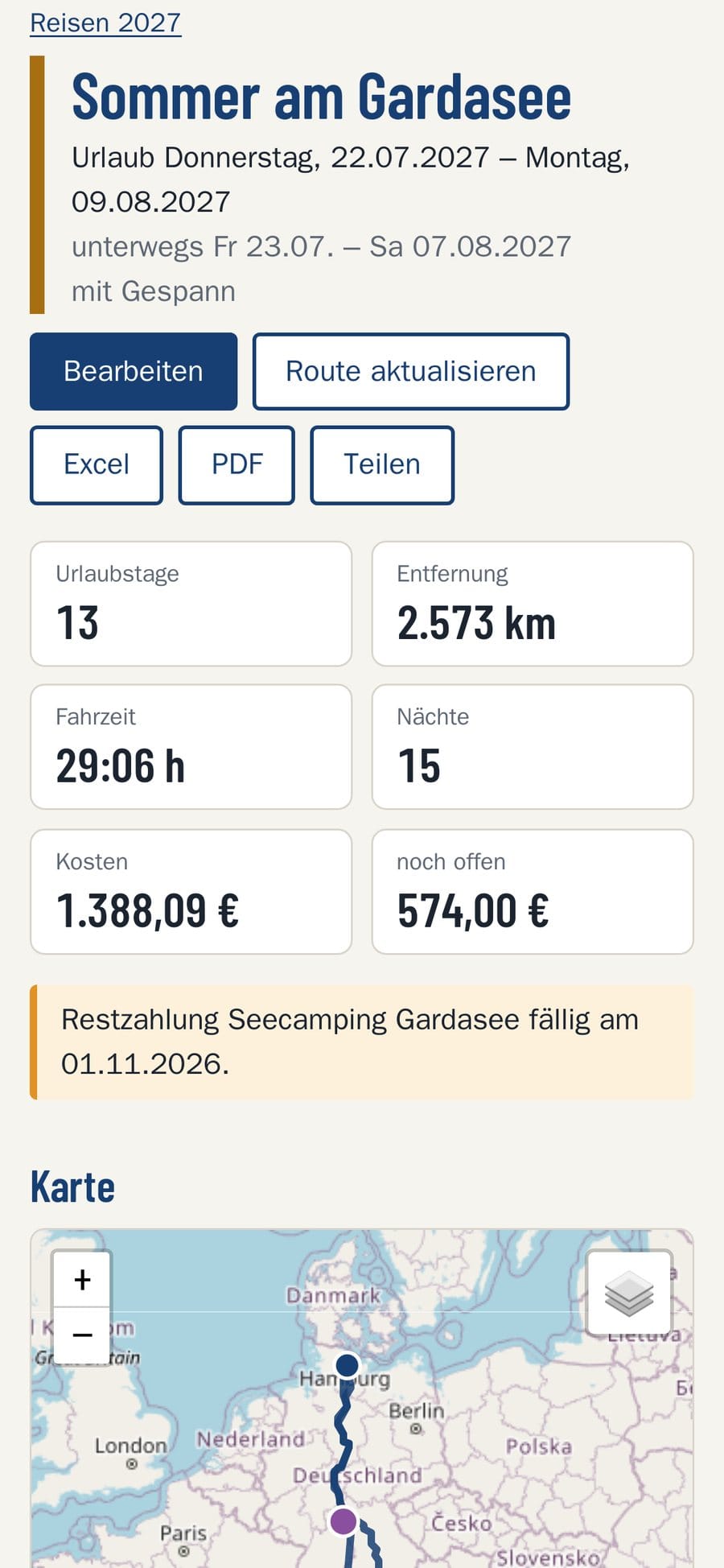
Task: Click the Teilen share button
Action: click(x=382, y=464)
